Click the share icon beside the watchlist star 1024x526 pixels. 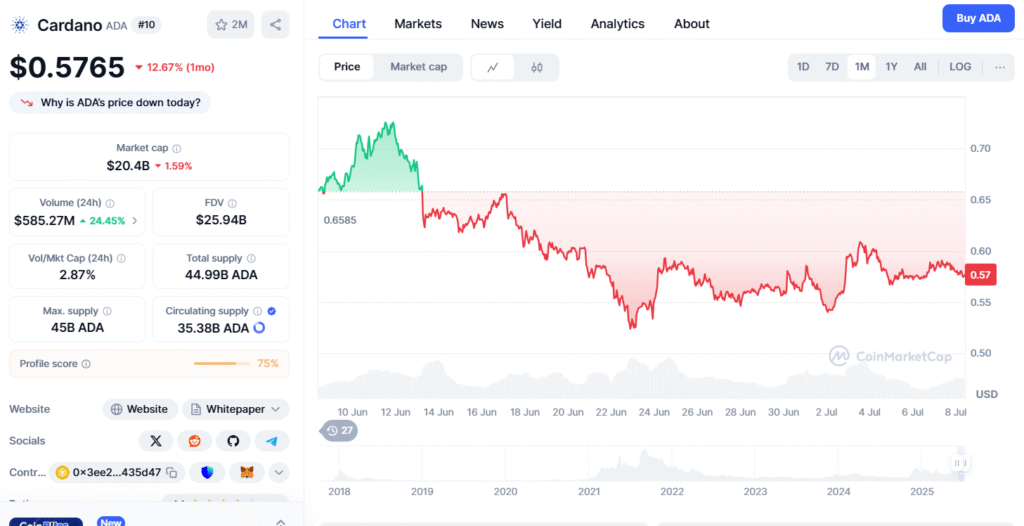click(275, 25)
